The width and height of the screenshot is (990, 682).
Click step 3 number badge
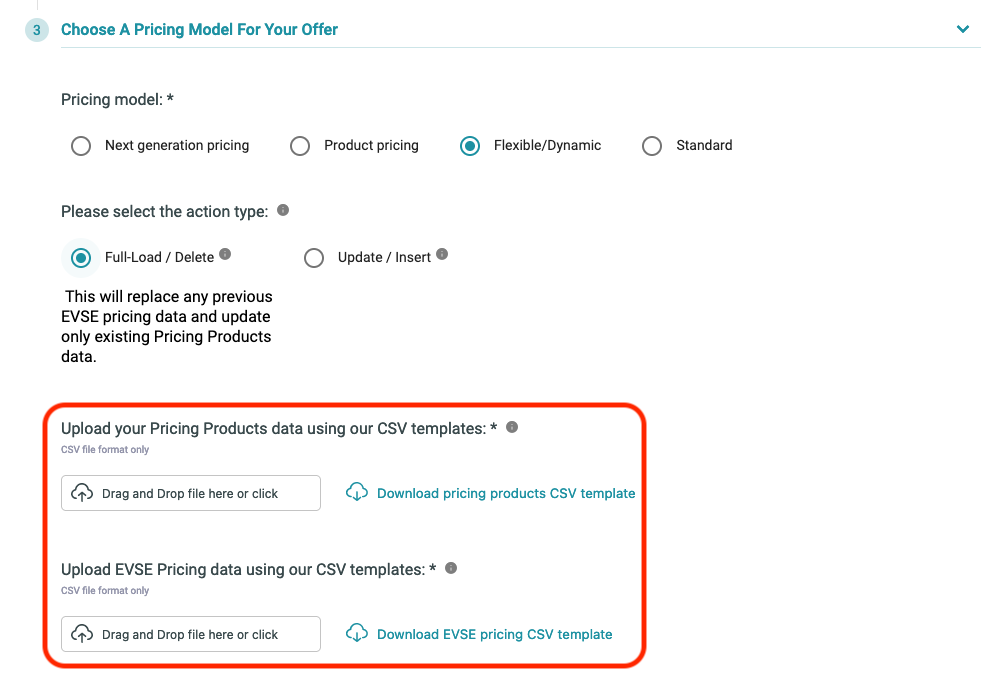point(37,30)
